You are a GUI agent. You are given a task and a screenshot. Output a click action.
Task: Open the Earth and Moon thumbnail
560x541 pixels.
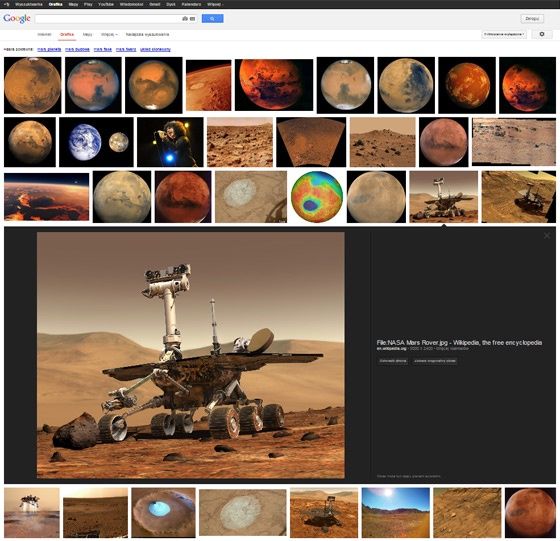pyautogui.click(x=96, y=142)
